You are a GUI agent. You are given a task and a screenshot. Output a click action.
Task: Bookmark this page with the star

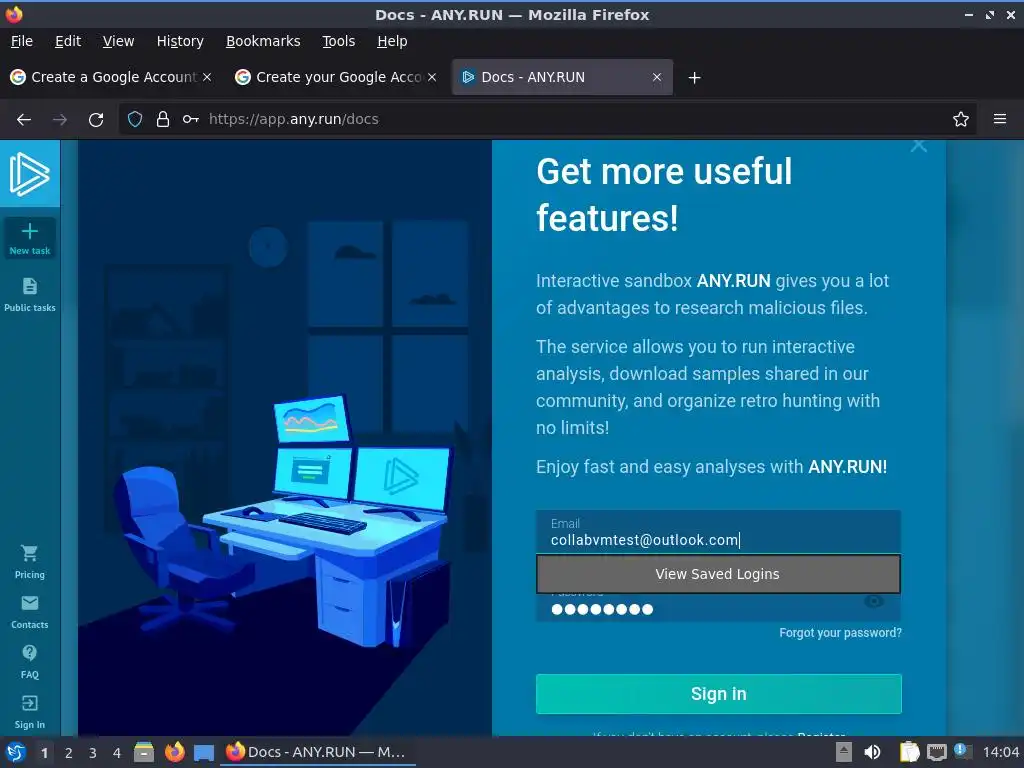tap(961, 119)
